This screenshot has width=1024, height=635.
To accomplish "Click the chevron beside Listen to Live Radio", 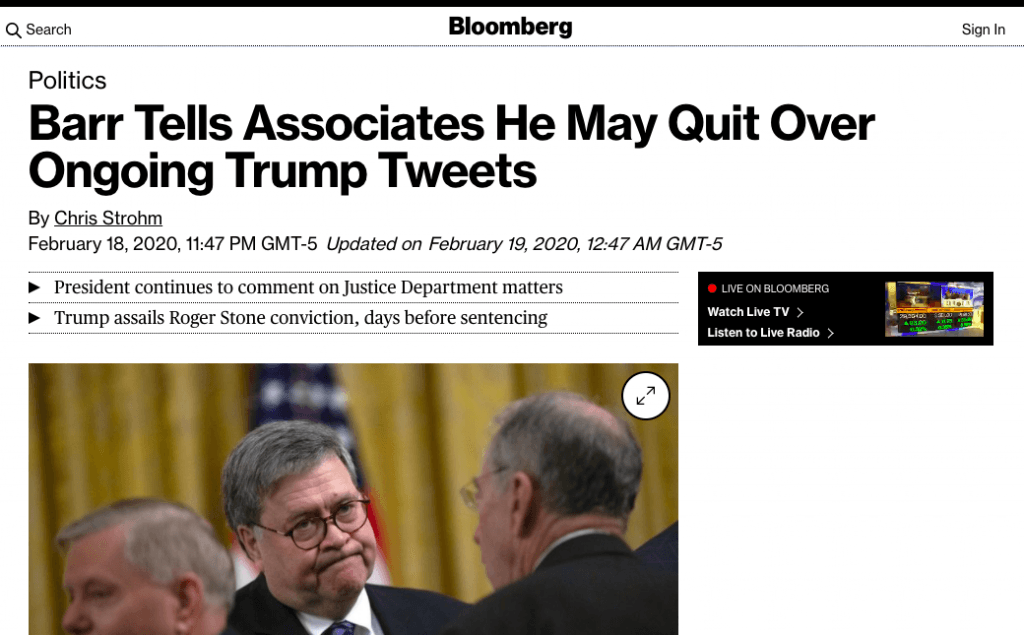I will pos(830,333).
